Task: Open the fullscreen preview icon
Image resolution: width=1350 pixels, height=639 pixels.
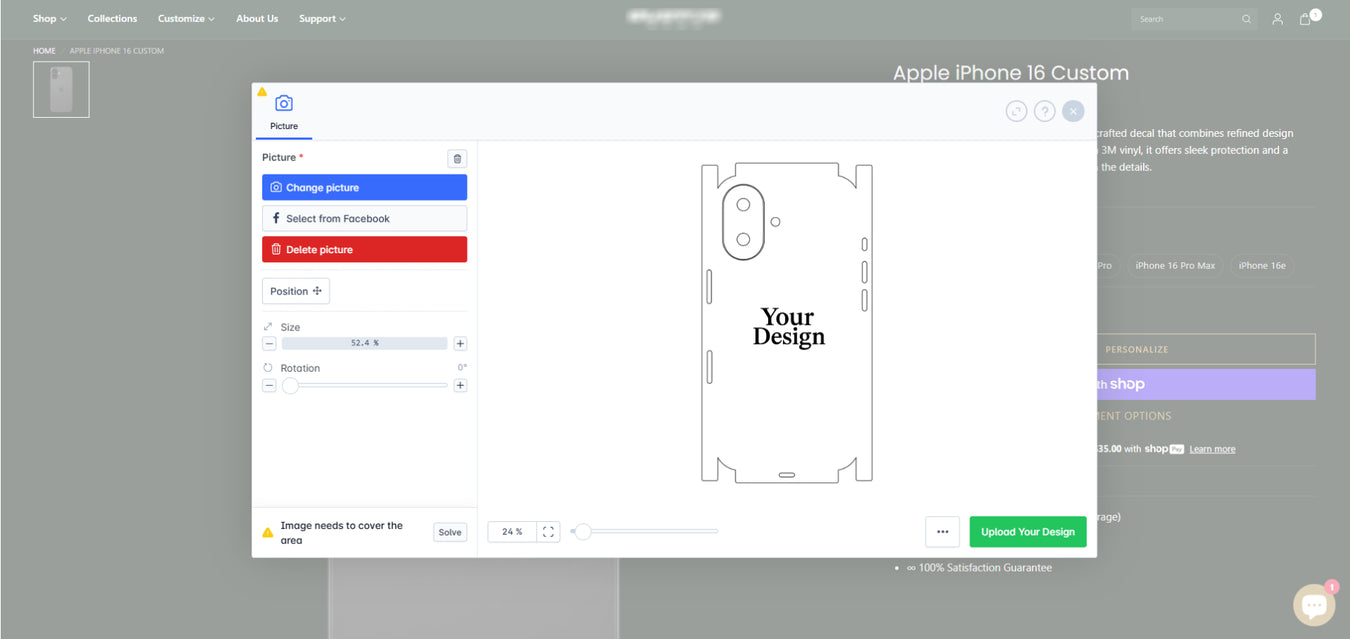Action: pos(1016,111)
